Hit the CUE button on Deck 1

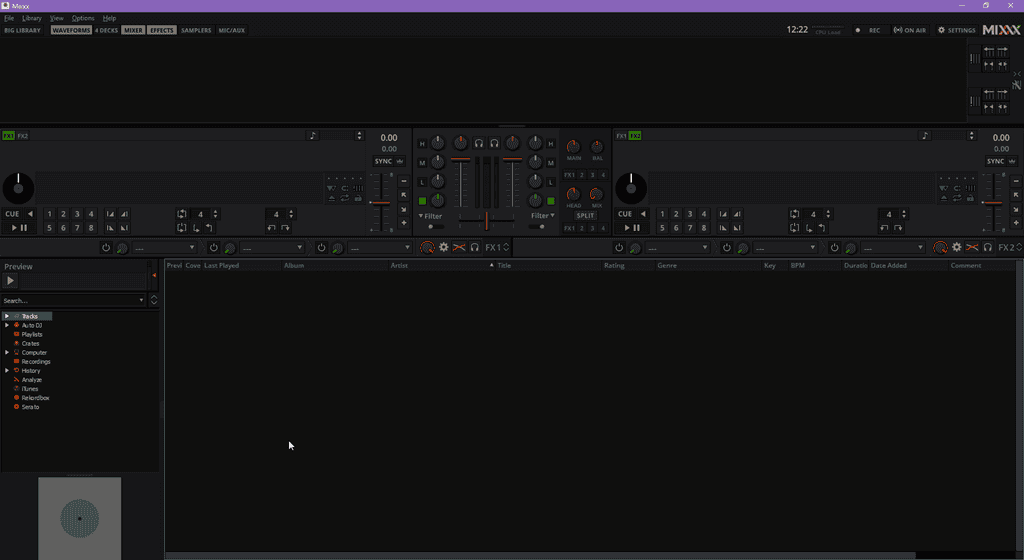point(12,214)
